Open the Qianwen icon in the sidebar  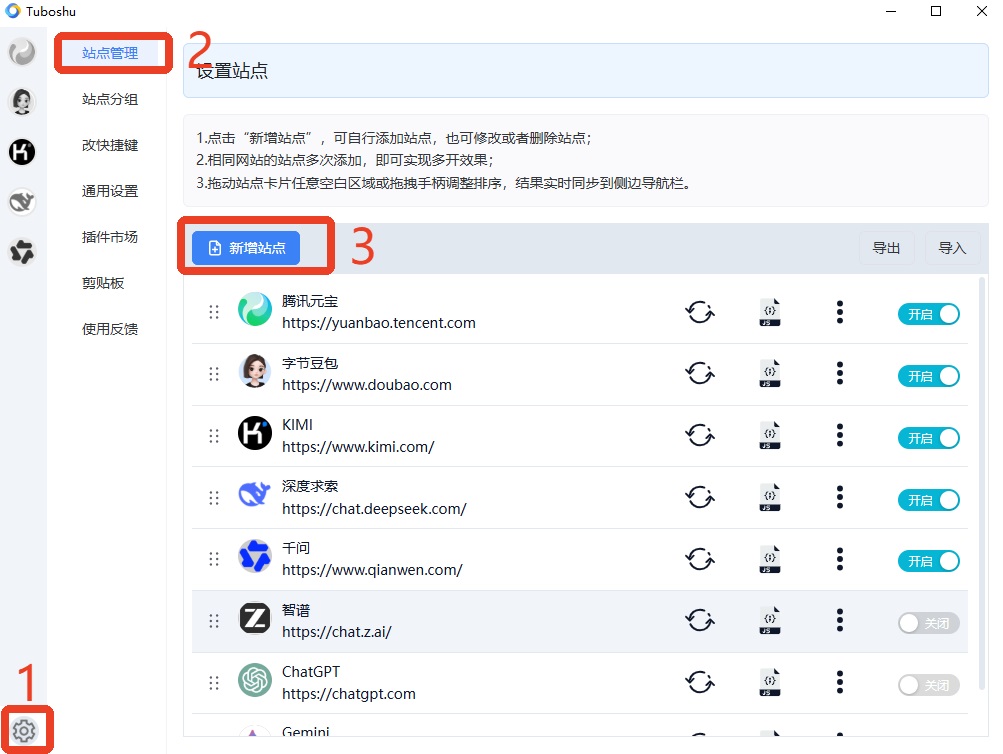22,252
